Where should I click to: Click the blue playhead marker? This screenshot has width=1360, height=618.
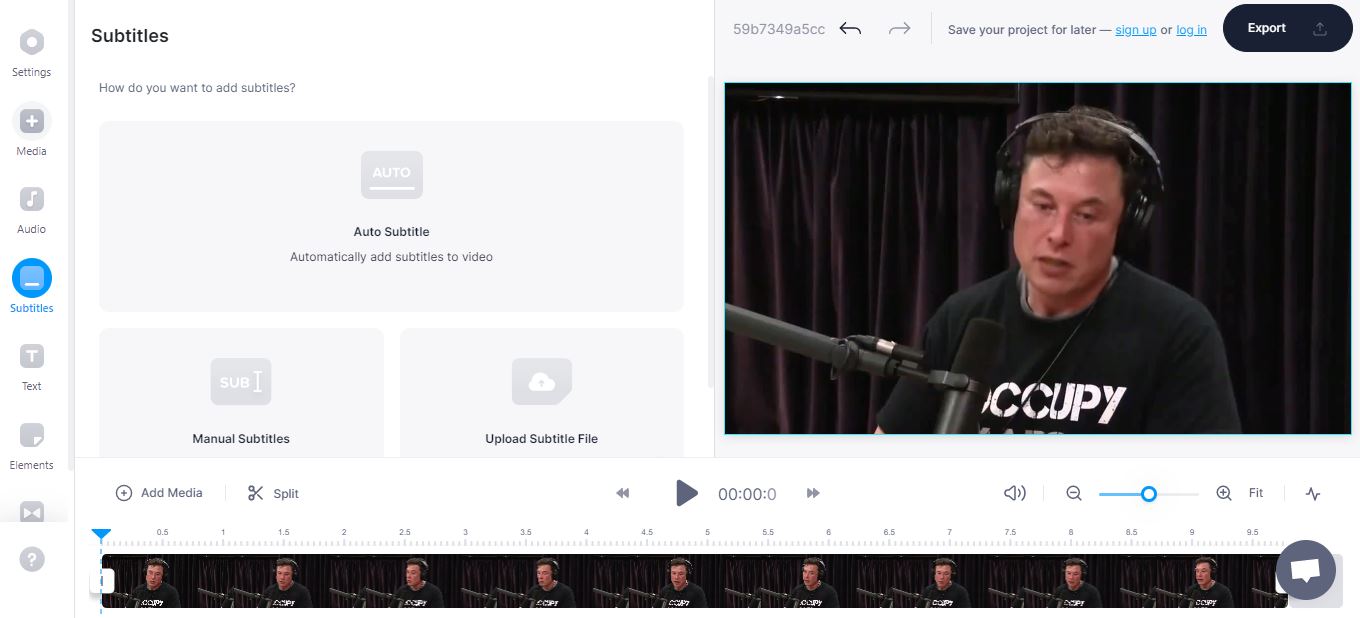coord(101,535)
